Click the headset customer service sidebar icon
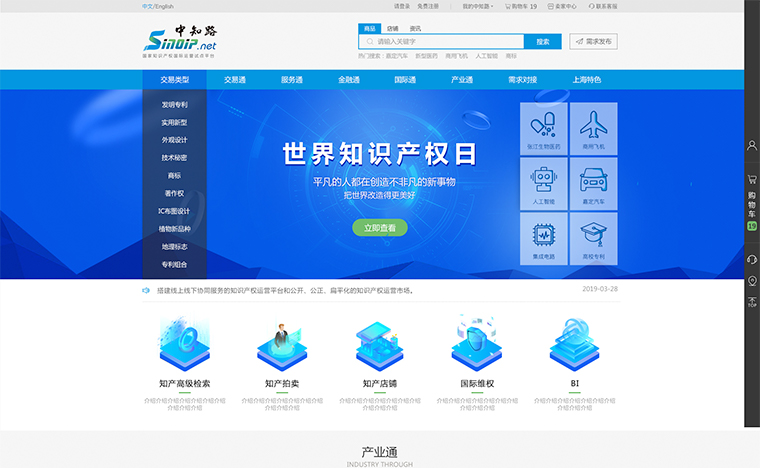Viewport: 760px width, 468px height. point(752,260)
